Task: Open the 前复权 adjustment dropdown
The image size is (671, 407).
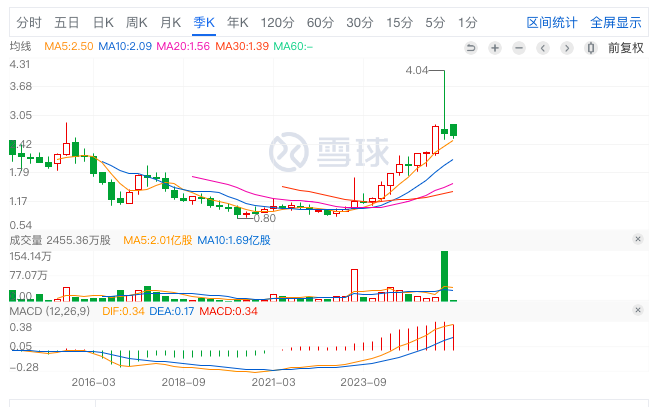Action: 626,48
